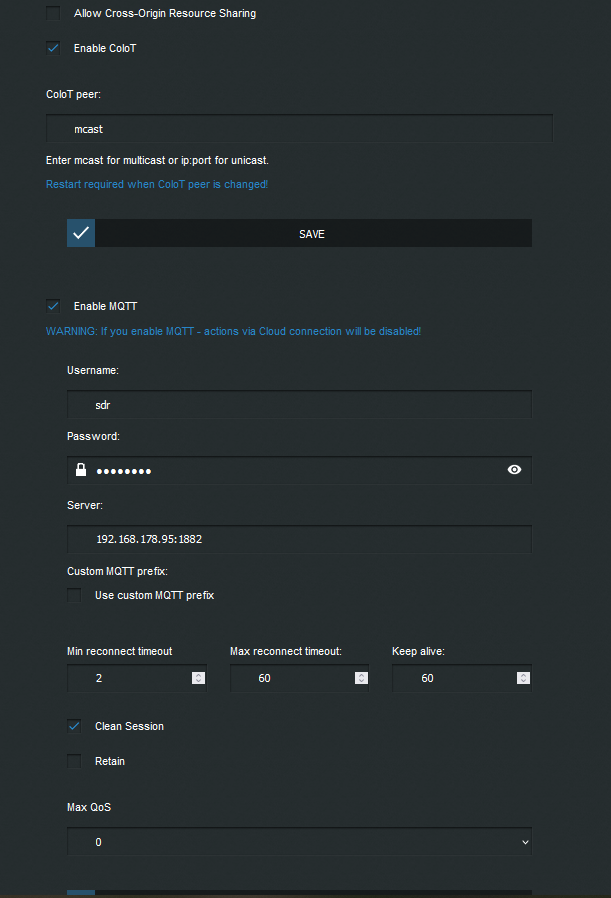
Task: Click the MQTT Server address field
Action: [299, 539]
